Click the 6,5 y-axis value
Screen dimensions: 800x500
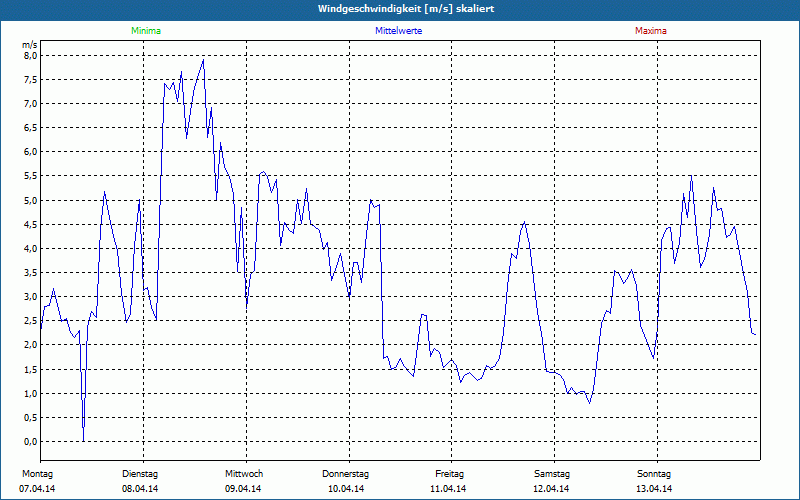pyautogui.click(x=31, y=128)
